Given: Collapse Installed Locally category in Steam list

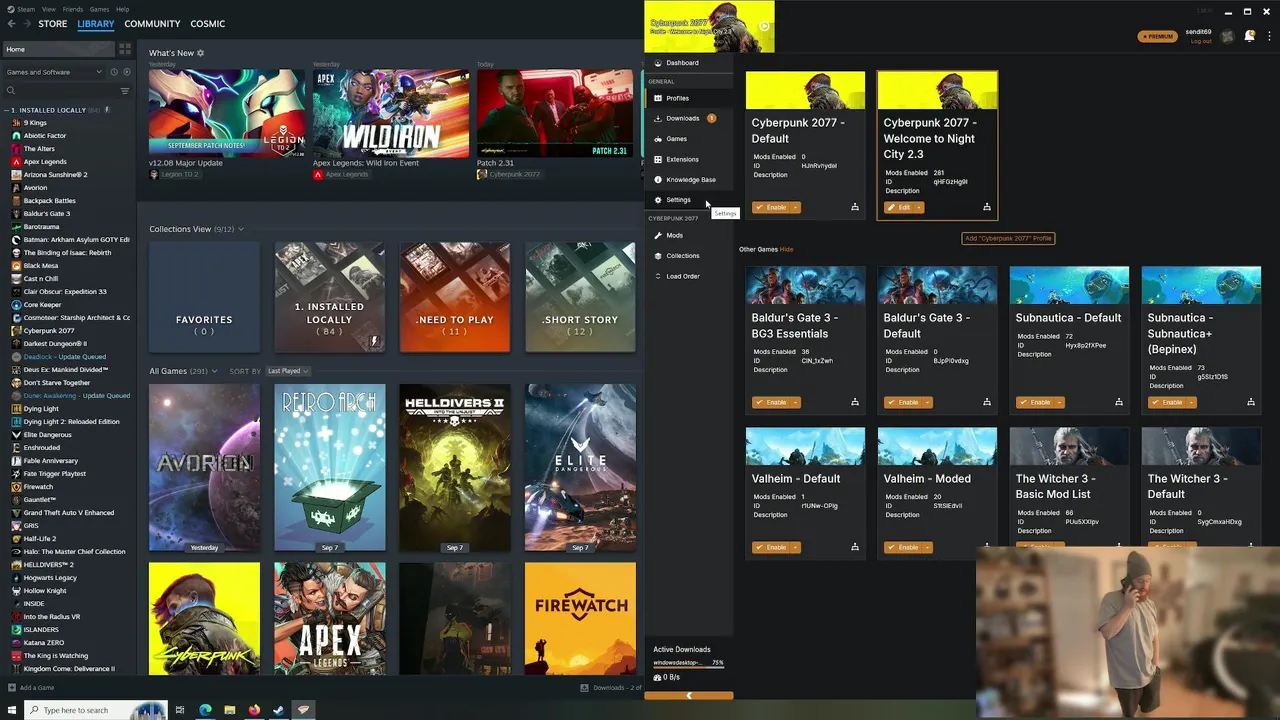Looking at the screenshot, I should pos(6,110).
